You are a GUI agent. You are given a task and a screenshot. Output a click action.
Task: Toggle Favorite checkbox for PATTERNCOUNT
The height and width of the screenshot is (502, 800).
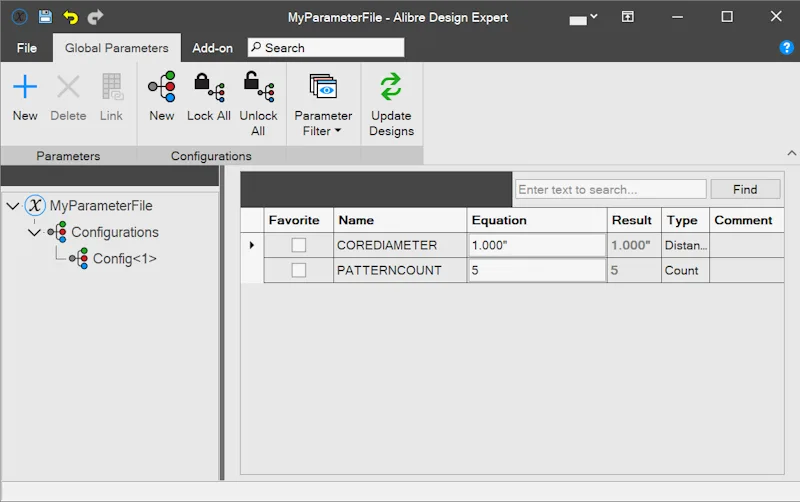pos(298,270)
